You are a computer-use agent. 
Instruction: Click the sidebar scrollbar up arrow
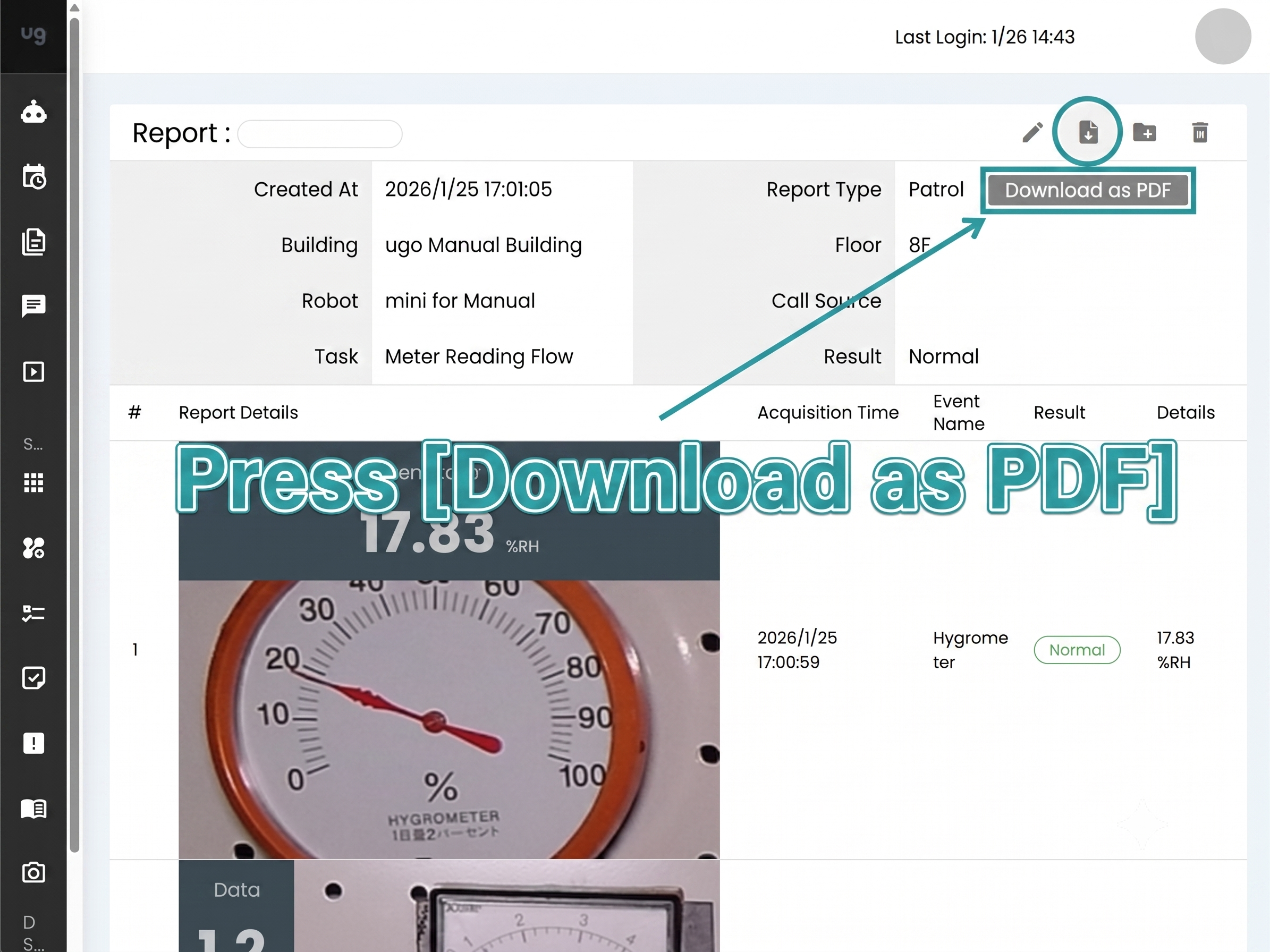[x=74, y=8]
